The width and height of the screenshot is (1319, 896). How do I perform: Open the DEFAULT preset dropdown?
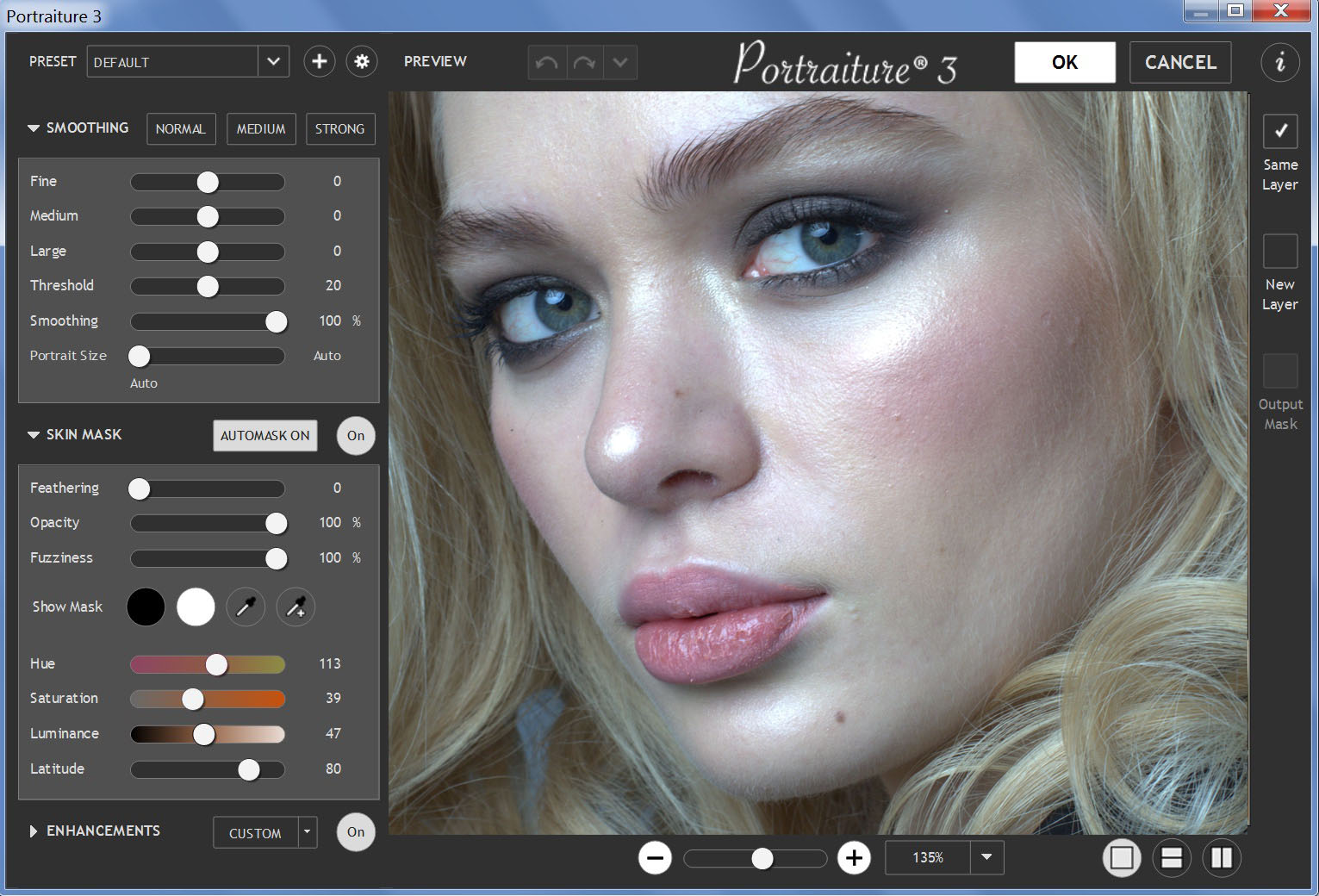[273, 62]
